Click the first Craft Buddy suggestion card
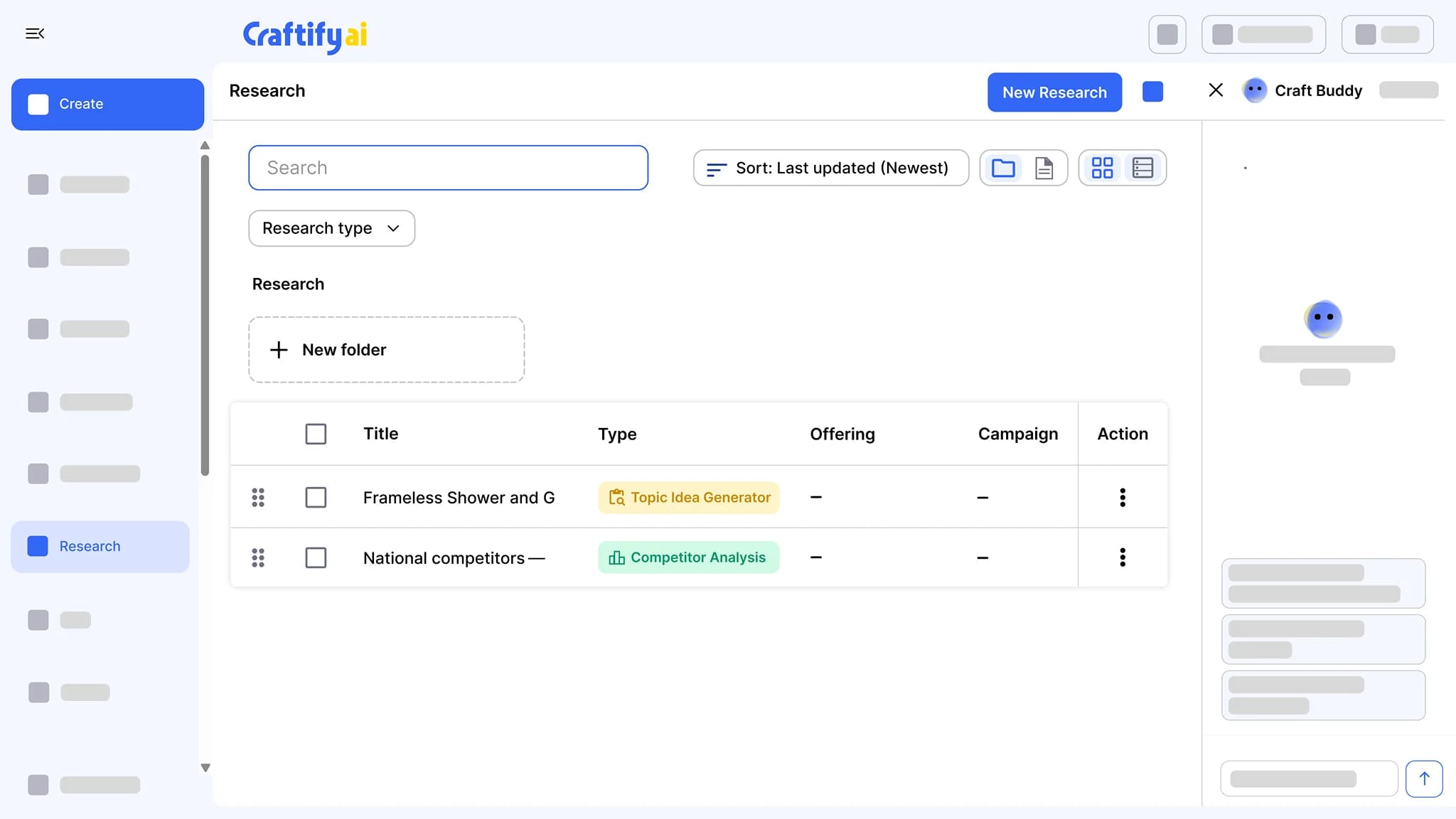 [x=1323, y=583]
